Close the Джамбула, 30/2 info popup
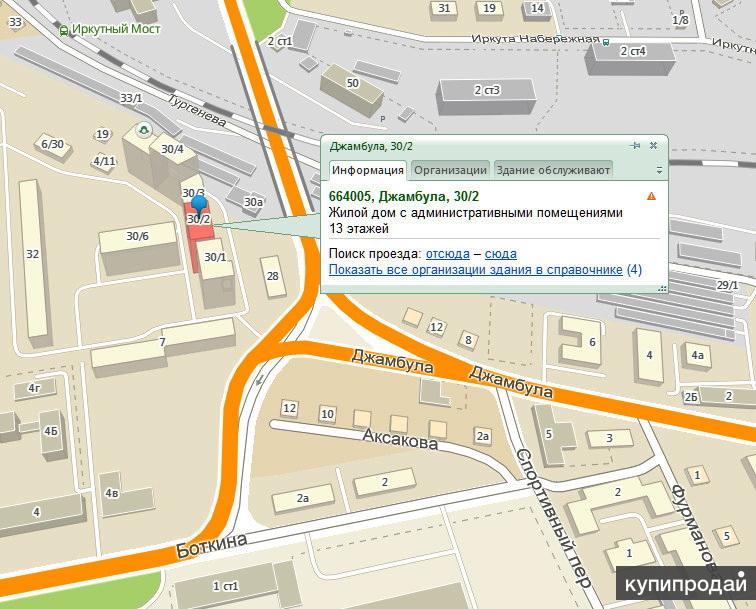756x609 pixels. (653, 145)
